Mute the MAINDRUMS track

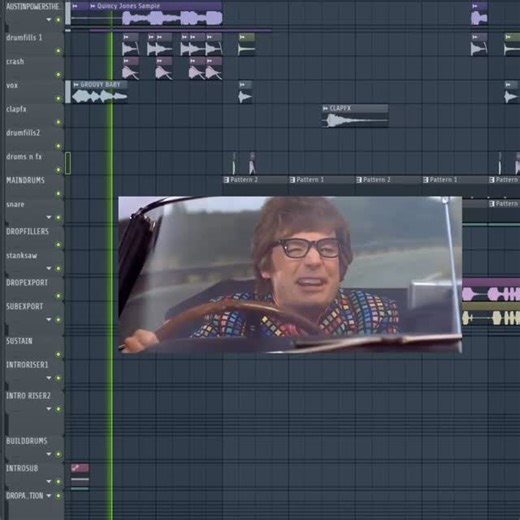click(59, 194)
